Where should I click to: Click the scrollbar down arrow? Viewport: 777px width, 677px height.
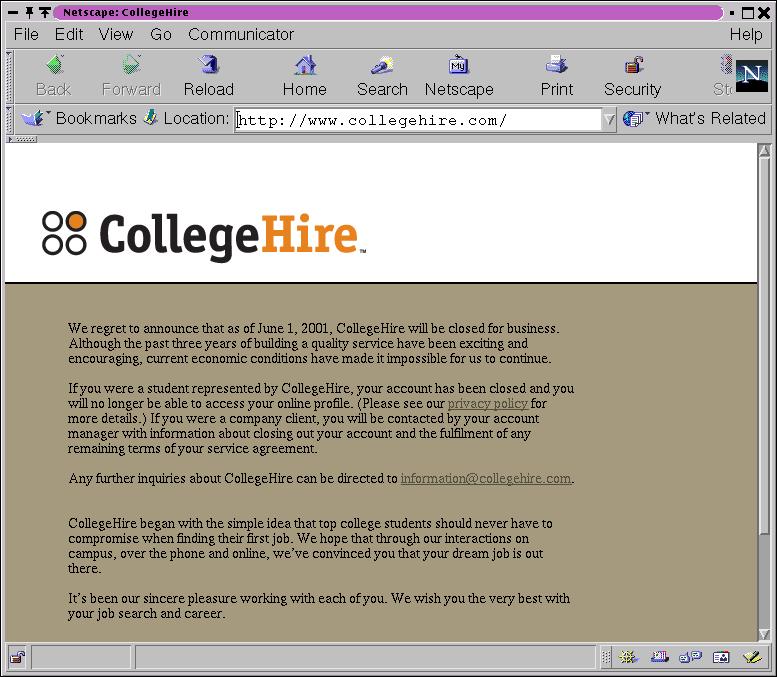click(x=765, y=633)
